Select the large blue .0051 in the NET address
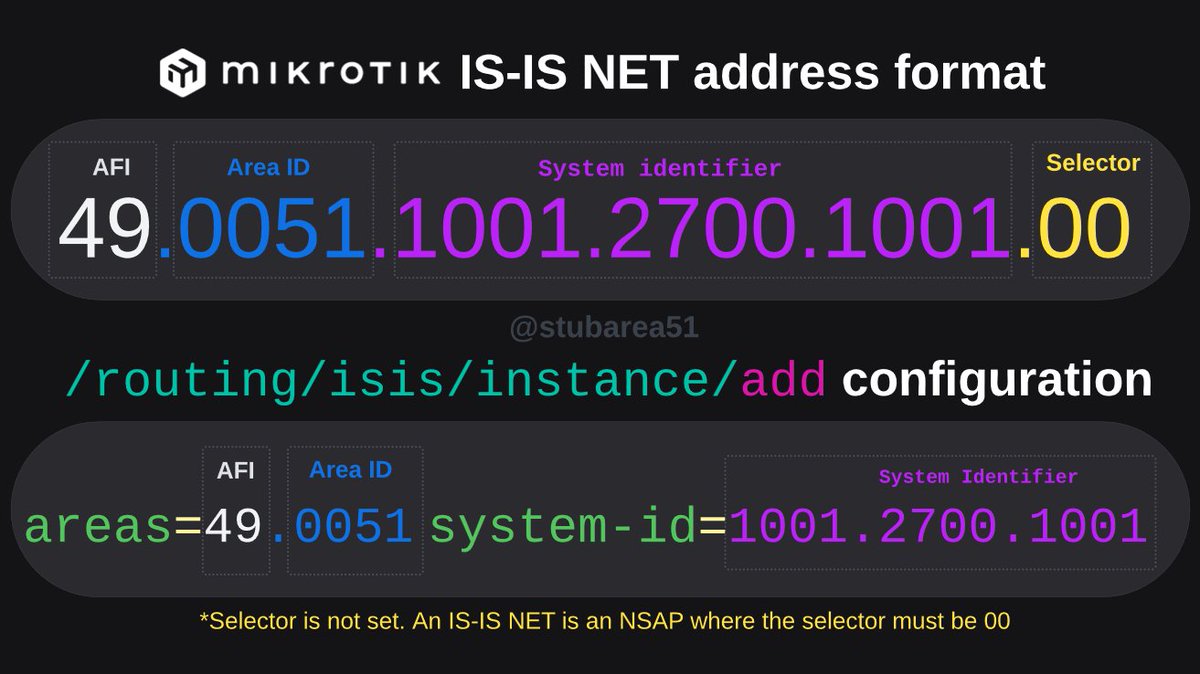The height and width of the screenshot is (674, 1200). (x=263, y=229)
